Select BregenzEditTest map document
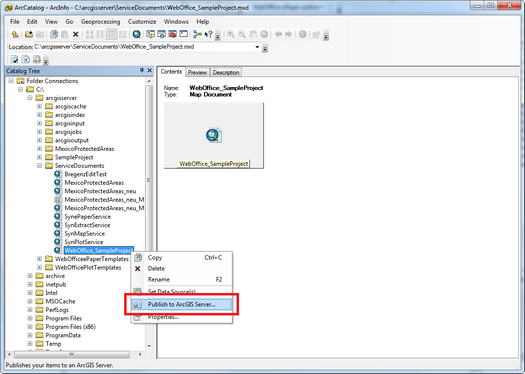This screenshot has height=374, width=525. click(x=85, y=174)
